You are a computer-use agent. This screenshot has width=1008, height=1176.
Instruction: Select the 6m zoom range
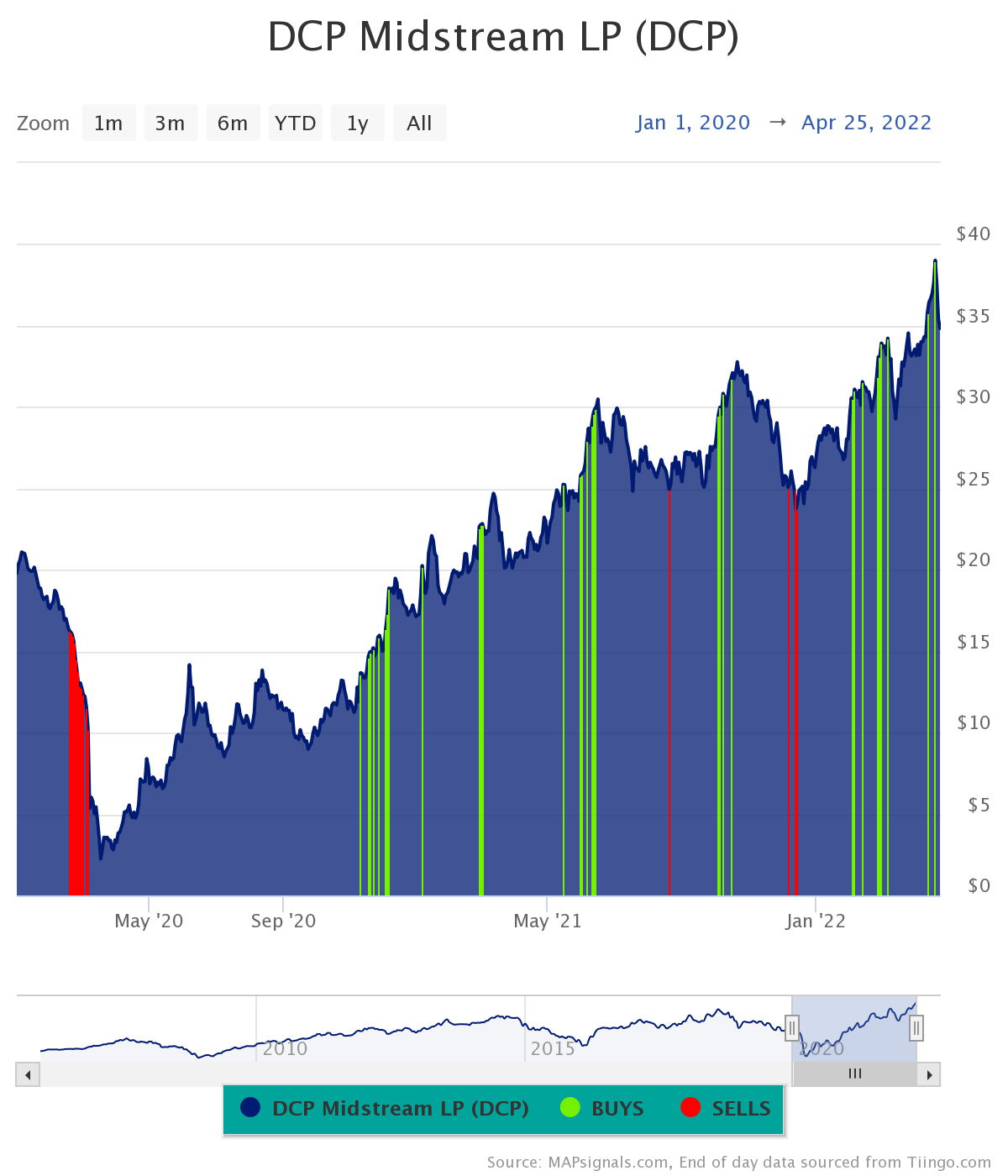click(x=233, y=123)
